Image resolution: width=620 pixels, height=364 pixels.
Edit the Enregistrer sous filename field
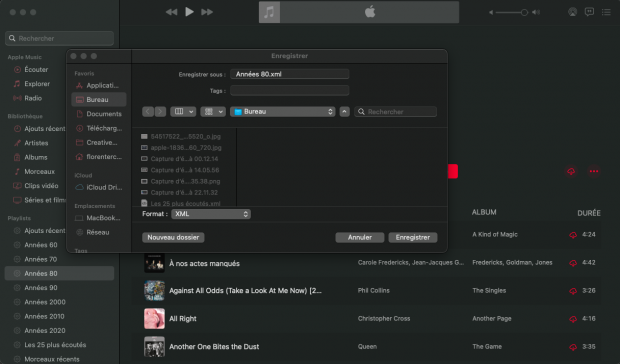point(290,74)
